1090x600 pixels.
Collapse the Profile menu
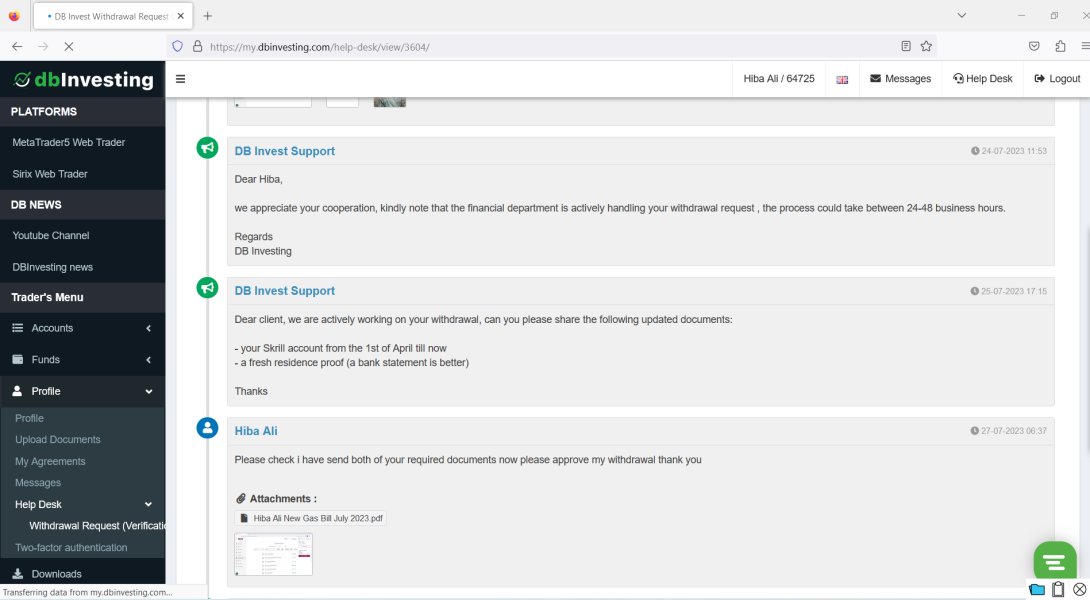(x=83, y=391)
